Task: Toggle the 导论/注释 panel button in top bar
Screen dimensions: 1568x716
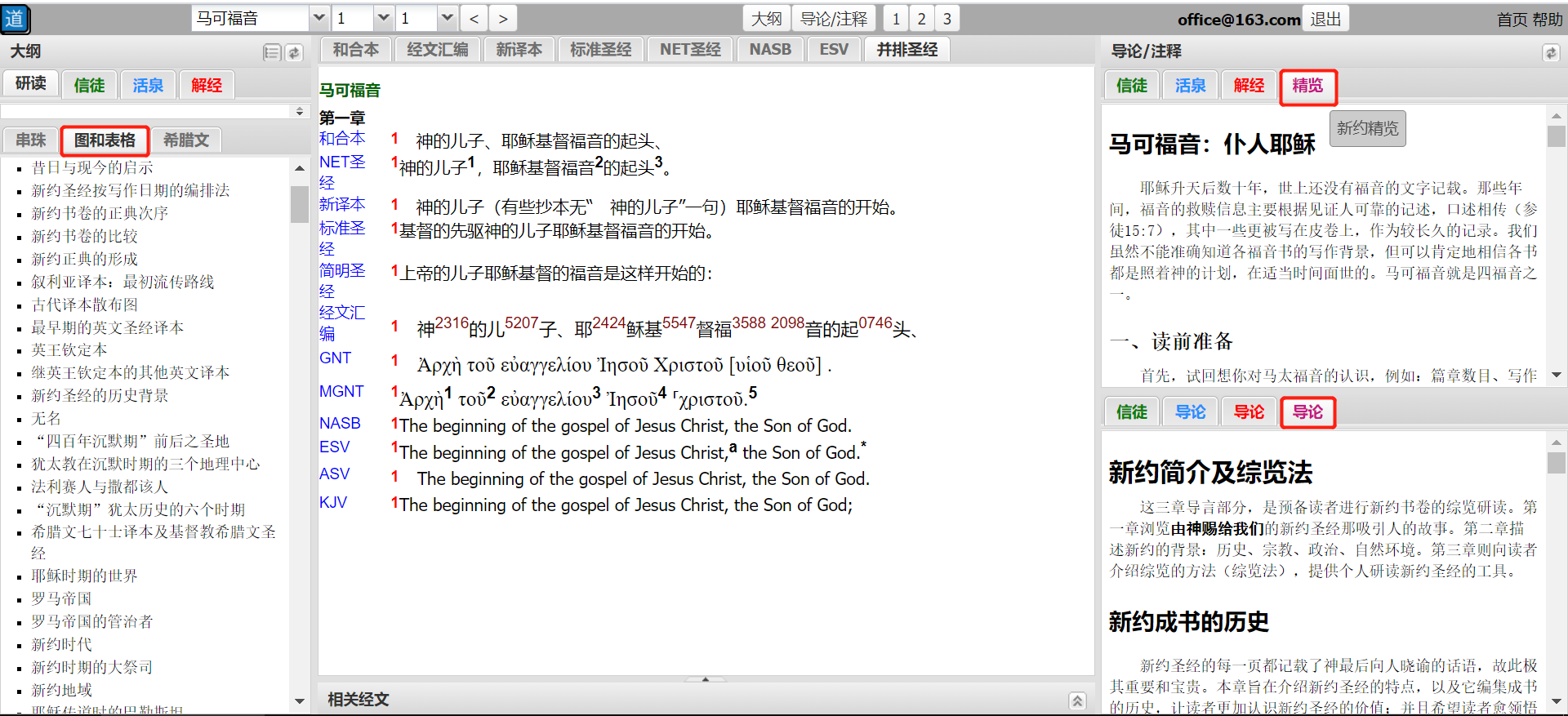Action: coord(833,19)
